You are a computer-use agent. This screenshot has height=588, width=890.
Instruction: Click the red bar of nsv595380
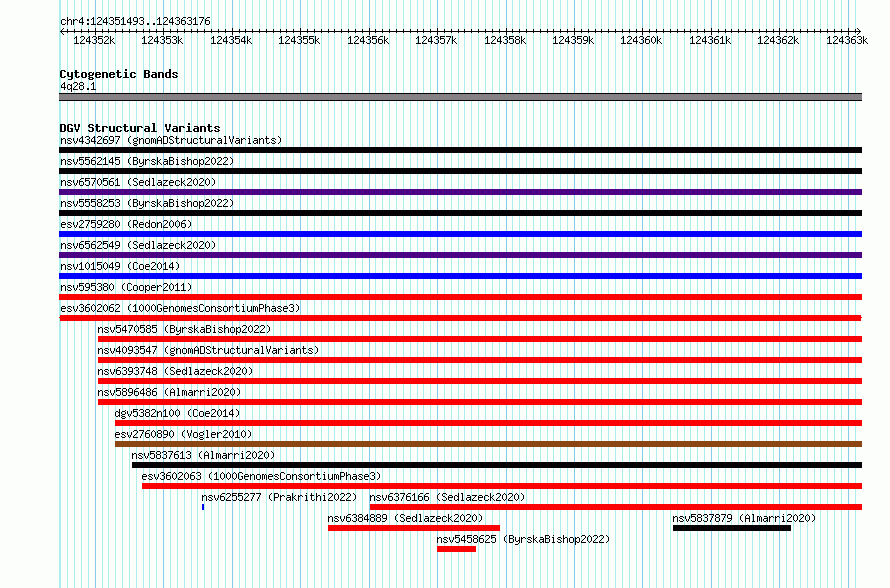pyautogui.click(x=460, y=297)
